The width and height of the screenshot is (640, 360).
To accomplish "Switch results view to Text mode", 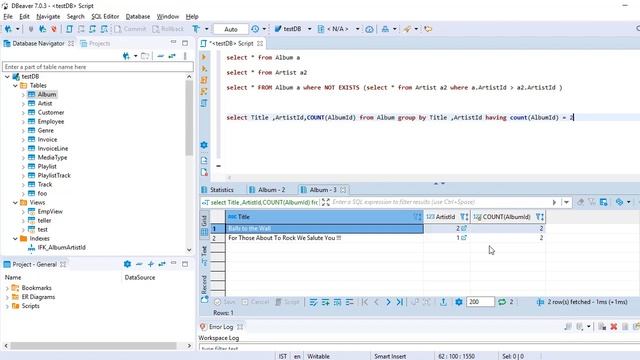I will [204, 256].
